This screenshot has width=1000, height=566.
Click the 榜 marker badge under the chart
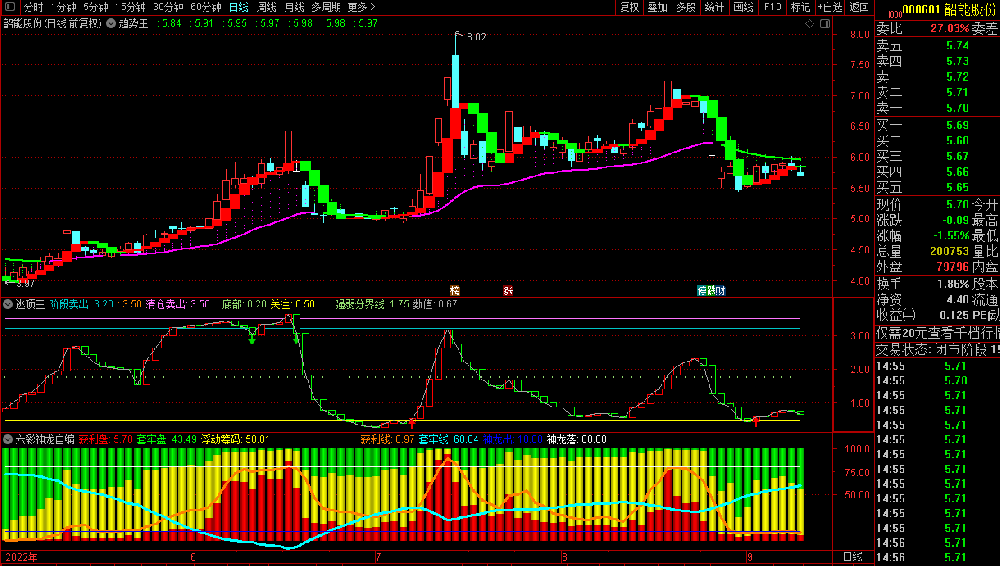pyautogui.click(x=454, y=290)
